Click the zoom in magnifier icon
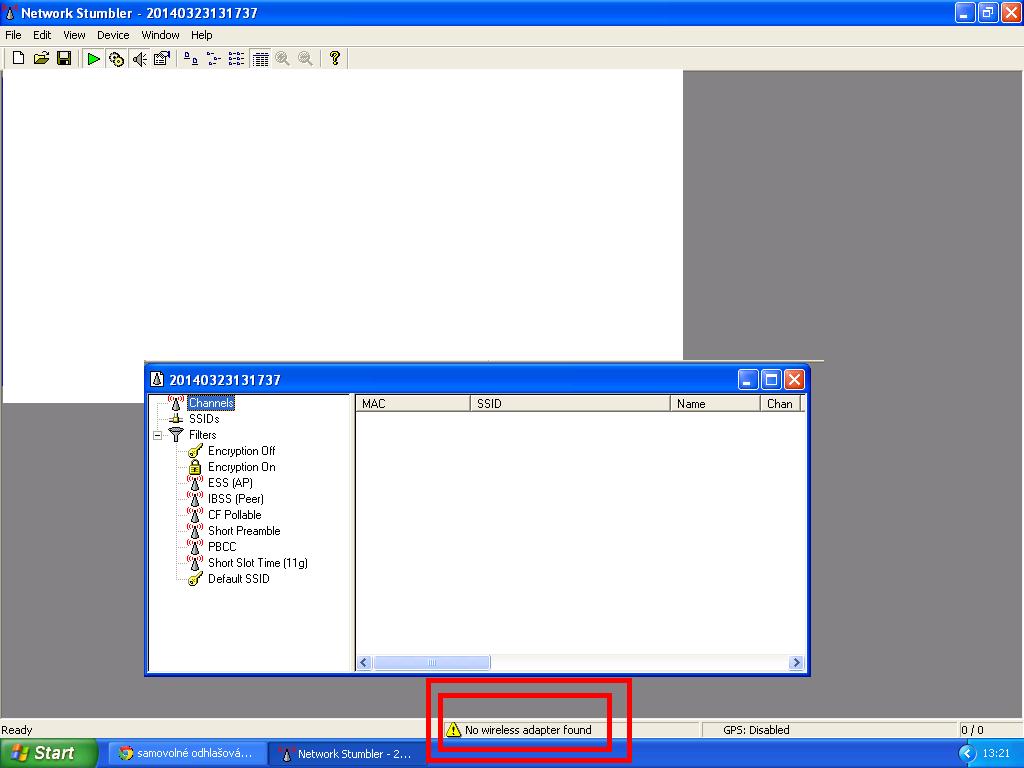This screenshot has height=768, width=1024. click(282, 59)
